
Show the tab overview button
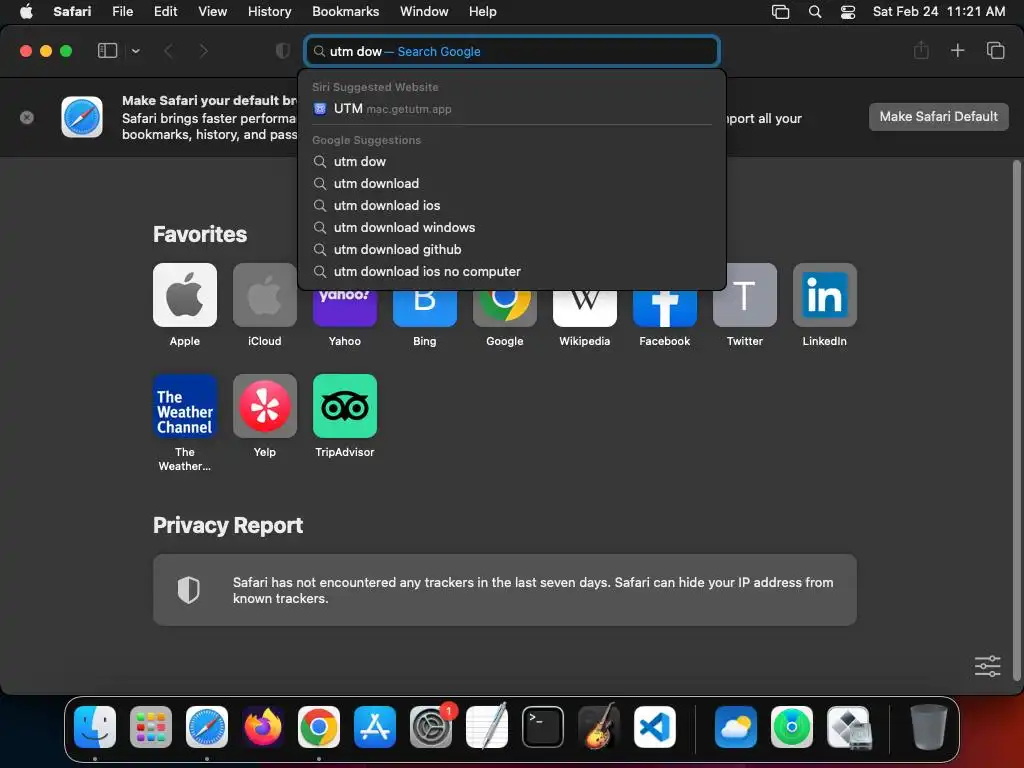[995, 50]
